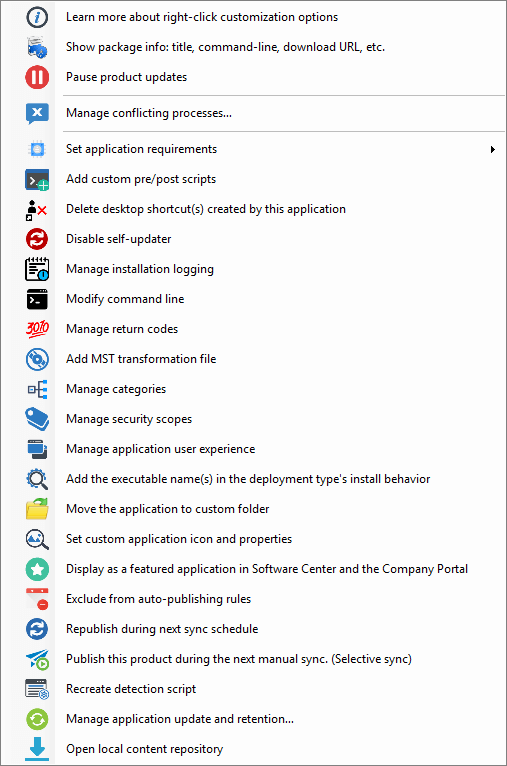Click the red 3010 return codes icon
507x766 pixels.
click(37, 329)
